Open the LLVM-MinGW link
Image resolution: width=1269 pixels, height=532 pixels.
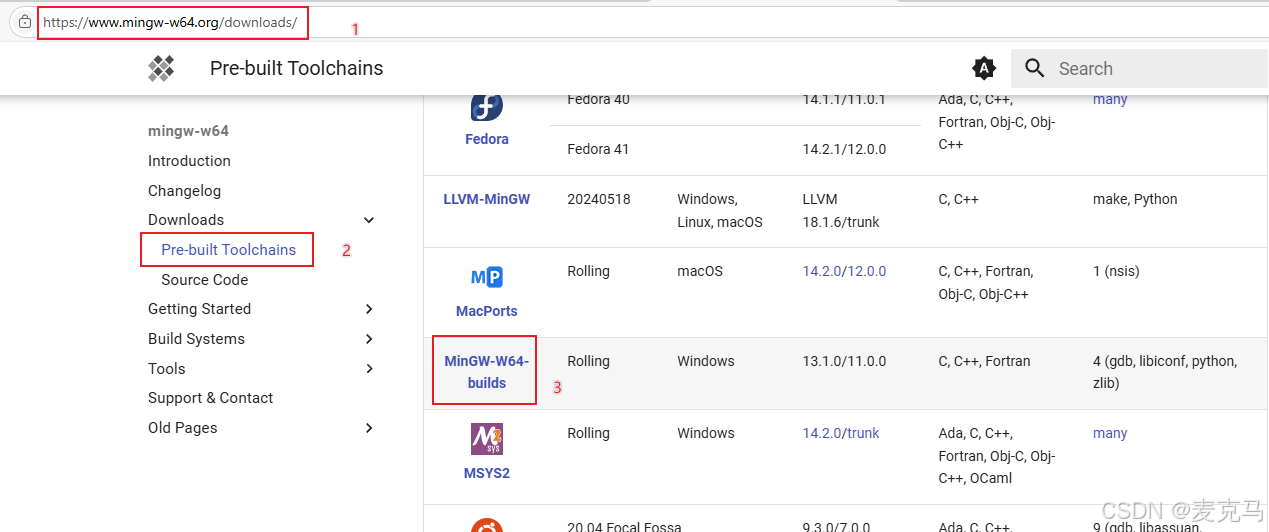tap(487, 199)
